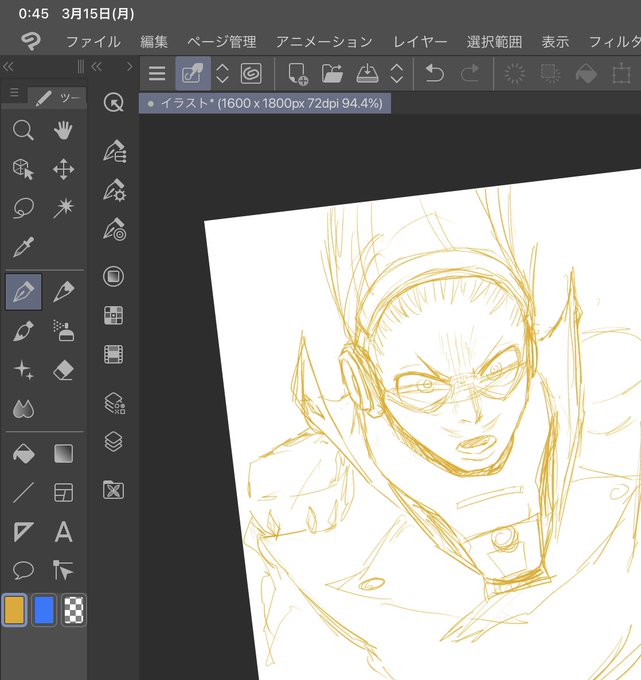This screenshot has width=641, height=680.
Task: Open the Color Wheel palette icon
Action: click(x=114, y=276)
